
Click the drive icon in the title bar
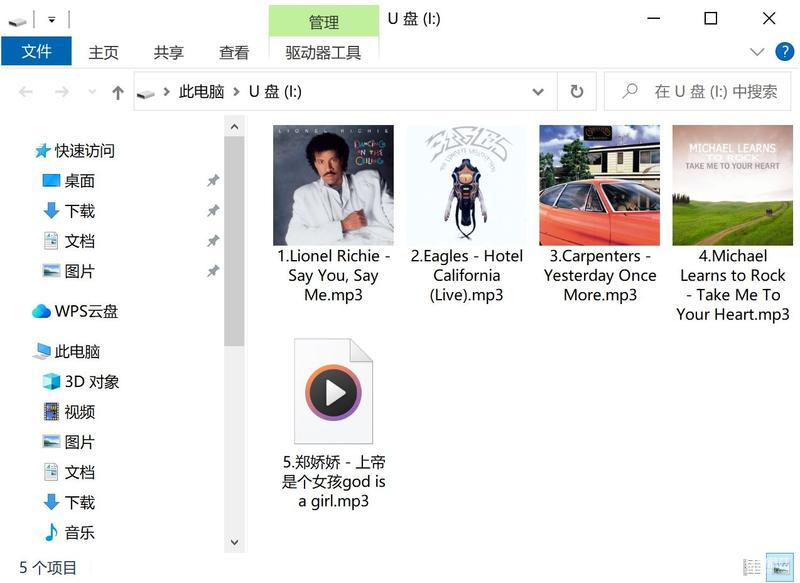click(17, 21)
